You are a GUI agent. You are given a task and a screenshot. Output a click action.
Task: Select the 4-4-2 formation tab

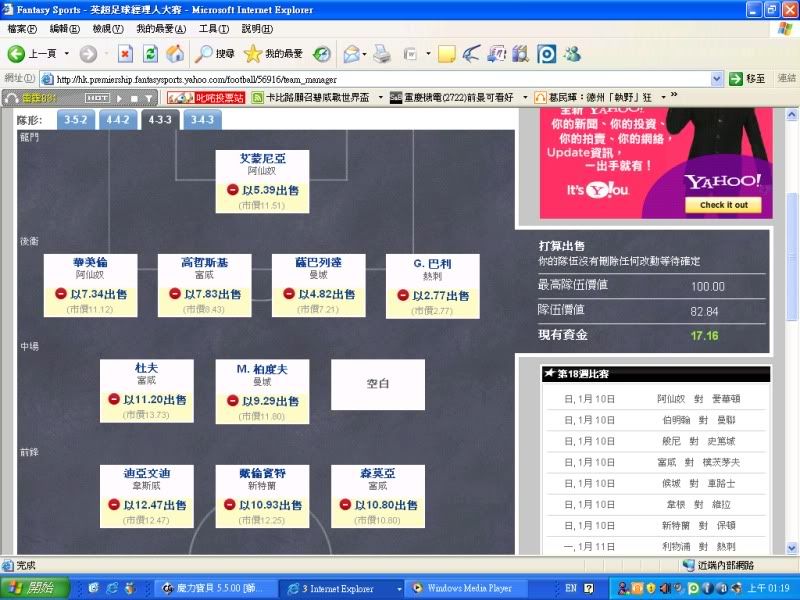click(x=117, y=120)
